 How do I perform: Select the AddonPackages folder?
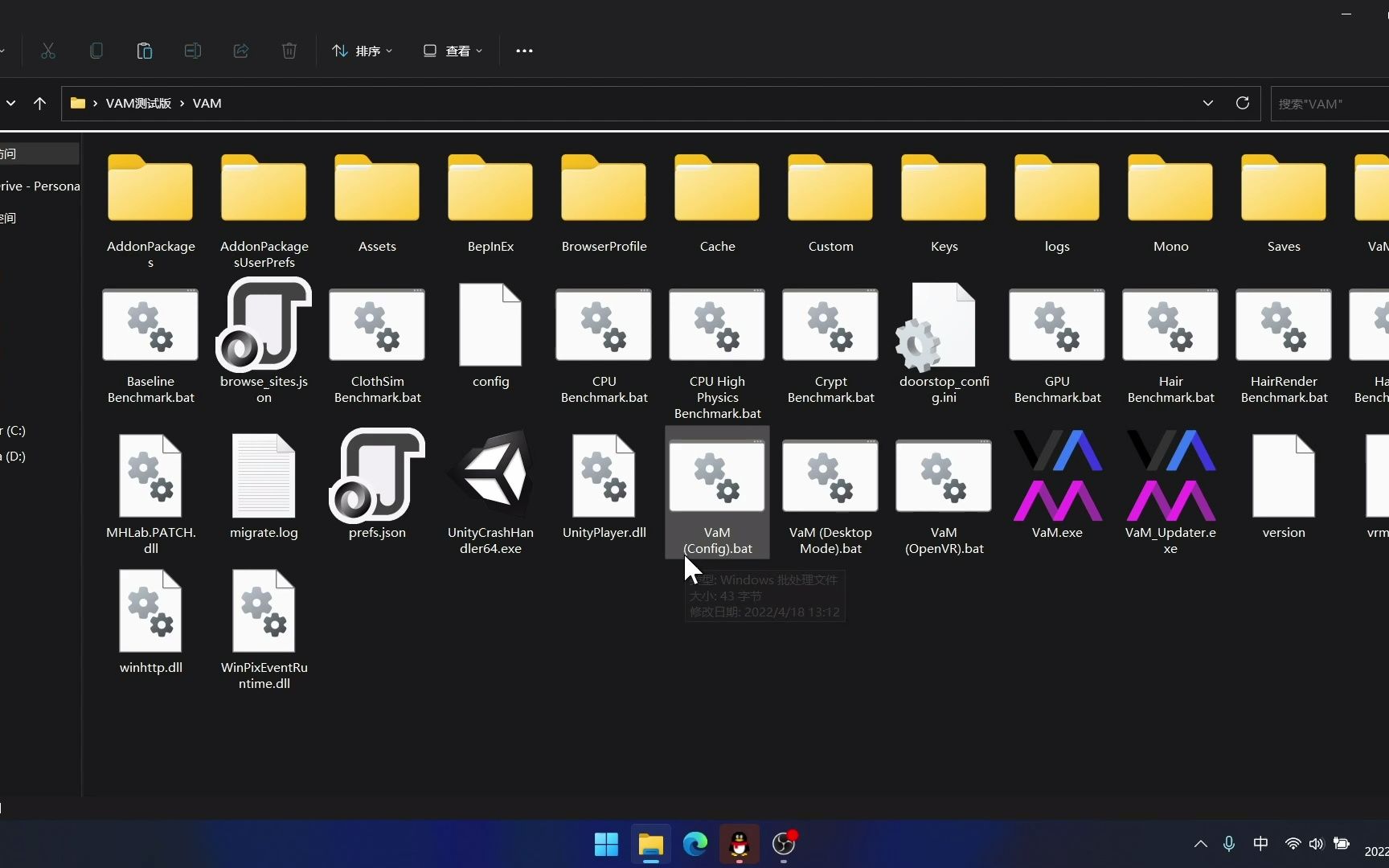tap(150, 211)
